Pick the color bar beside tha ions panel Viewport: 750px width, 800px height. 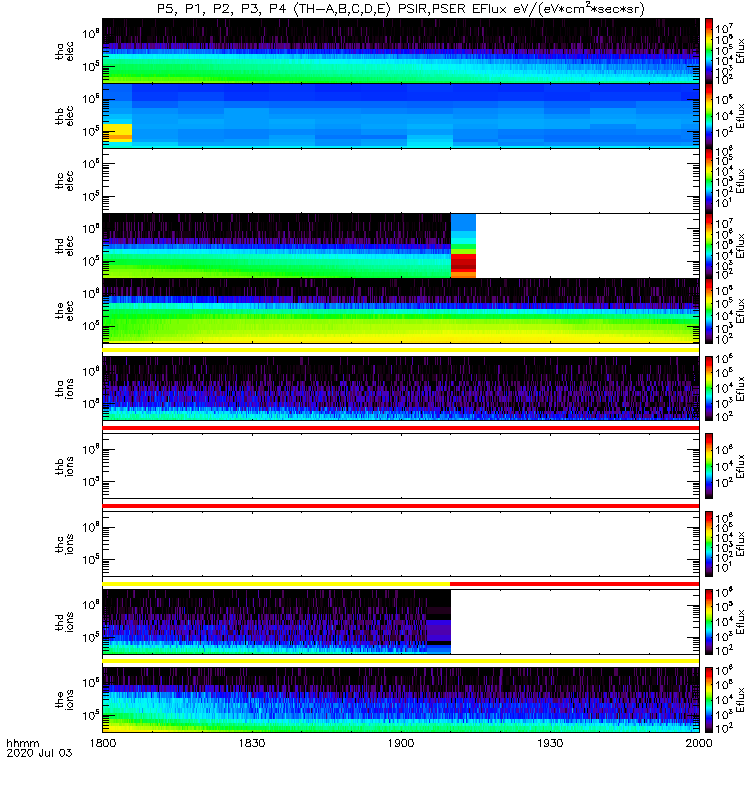click(709, 388)
